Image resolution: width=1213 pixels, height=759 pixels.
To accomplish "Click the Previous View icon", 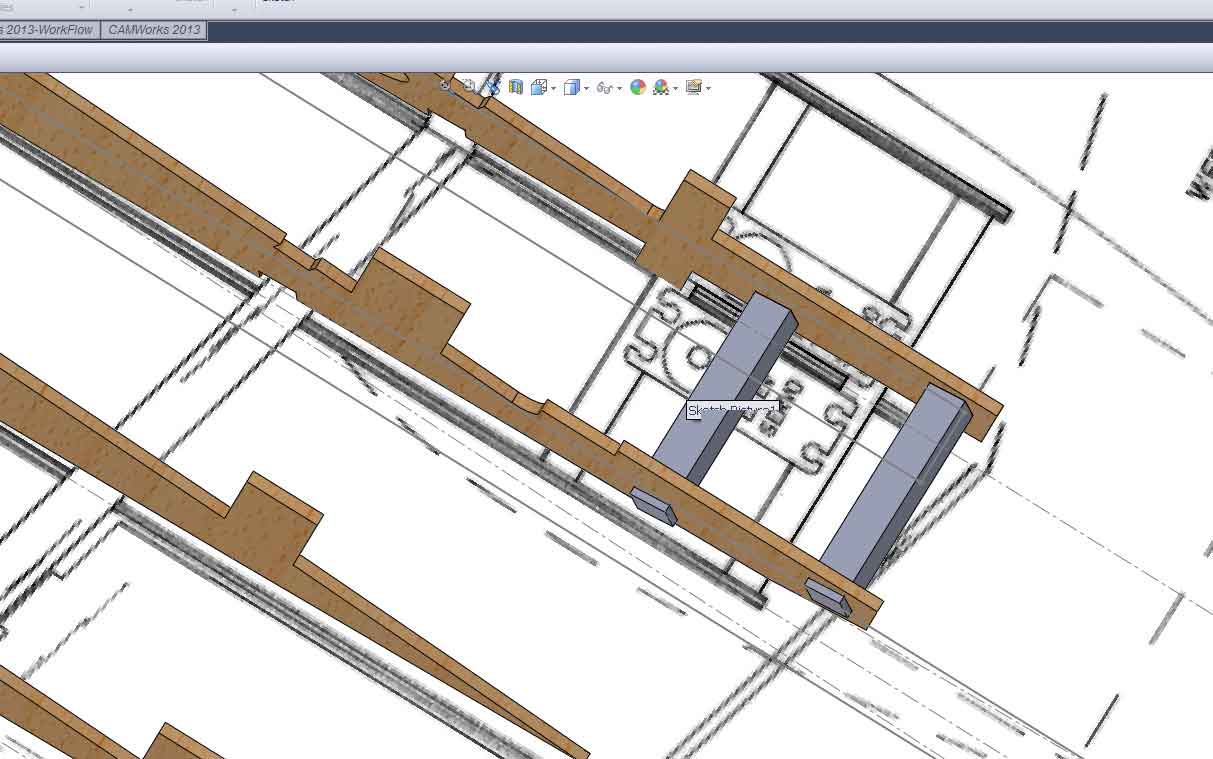I will 492,87.
